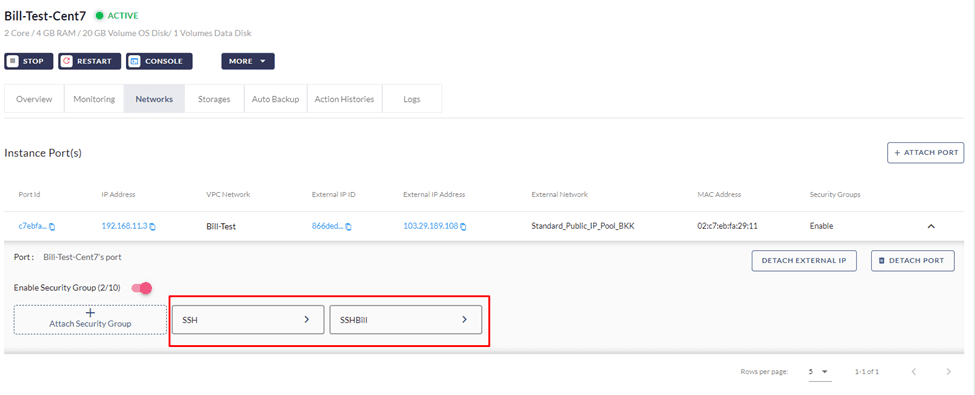Copy the External IP ID 866ded...
This screenshot has height=395, width=975.
[x=348, y=227]
